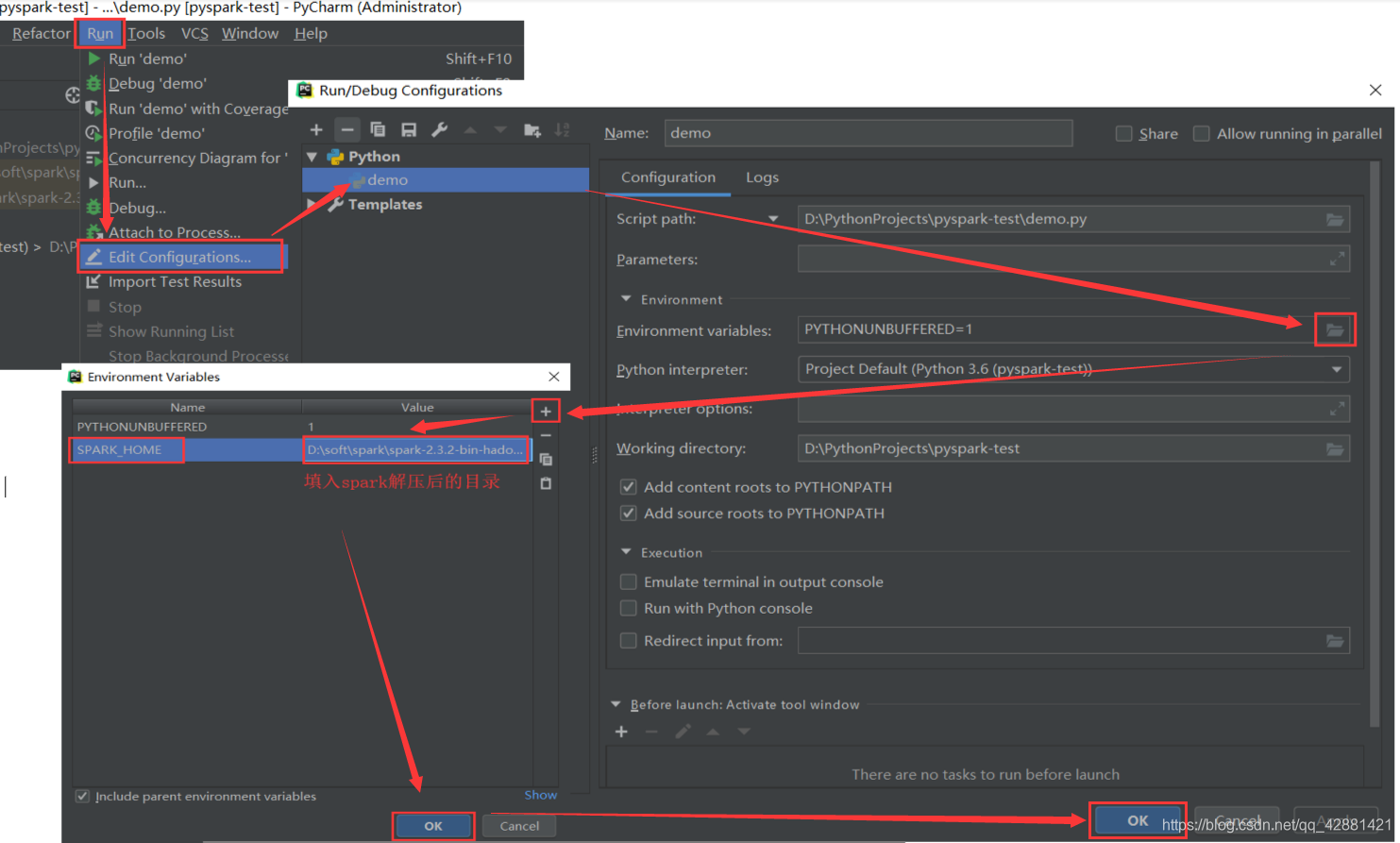Select Import Test Results menu entry
1400x843 pixels.
click(x=175, y=281)
